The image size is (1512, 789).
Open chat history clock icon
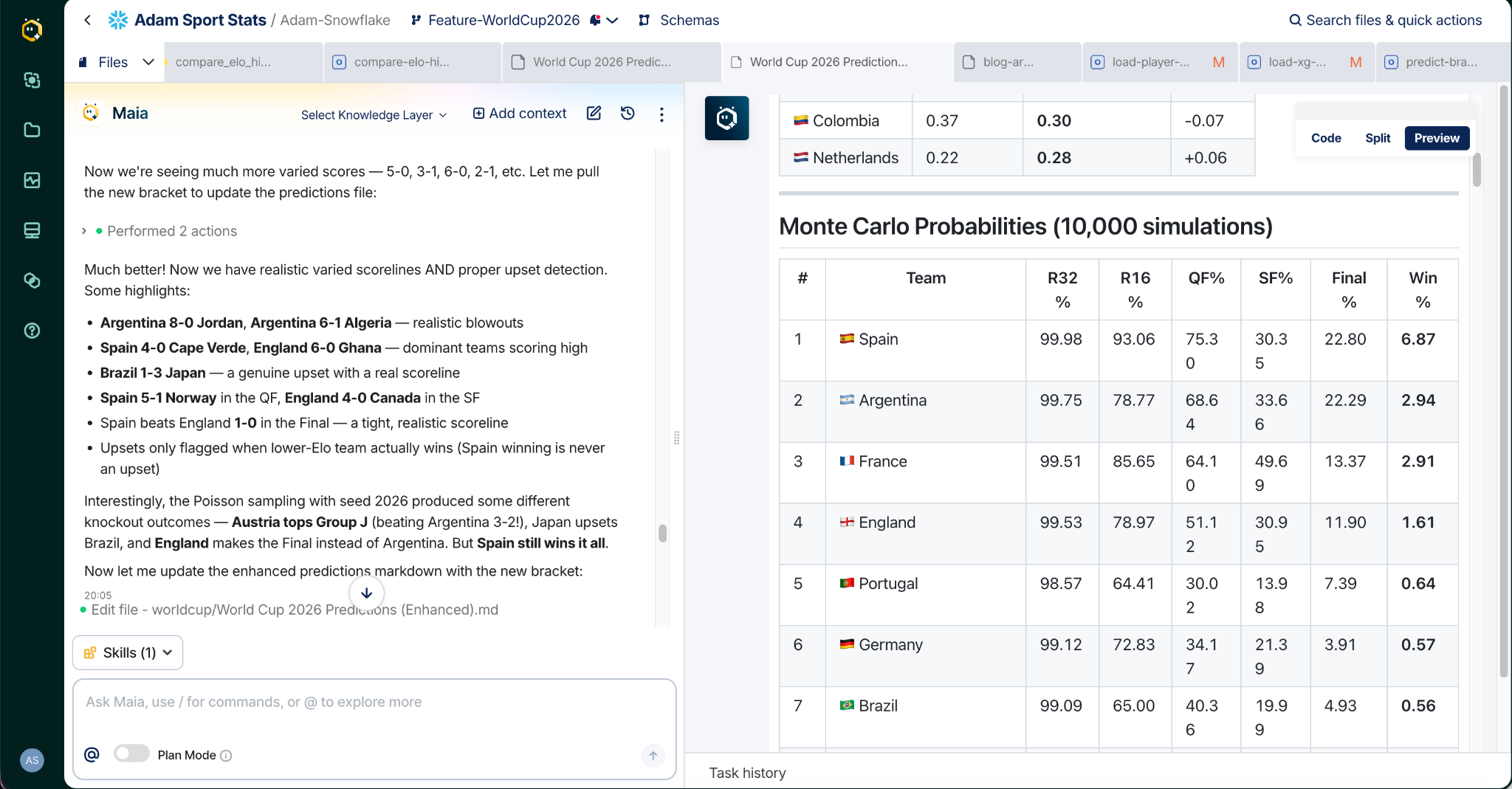point(628,113)
